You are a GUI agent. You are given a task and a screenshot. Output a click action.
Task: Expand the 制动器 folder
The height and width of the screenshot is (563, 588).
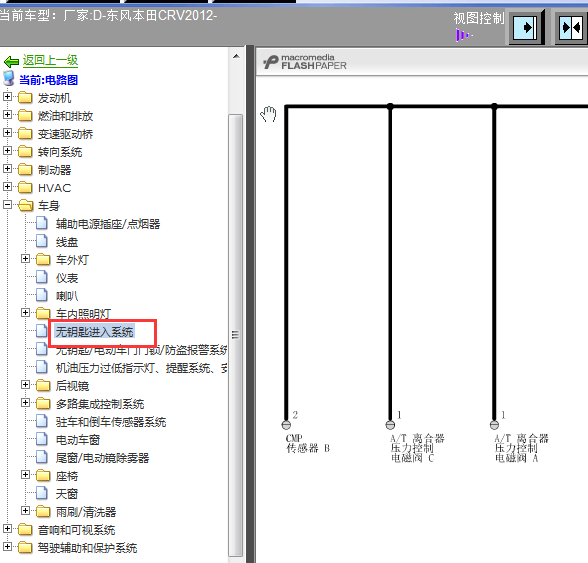click(7, 169)
